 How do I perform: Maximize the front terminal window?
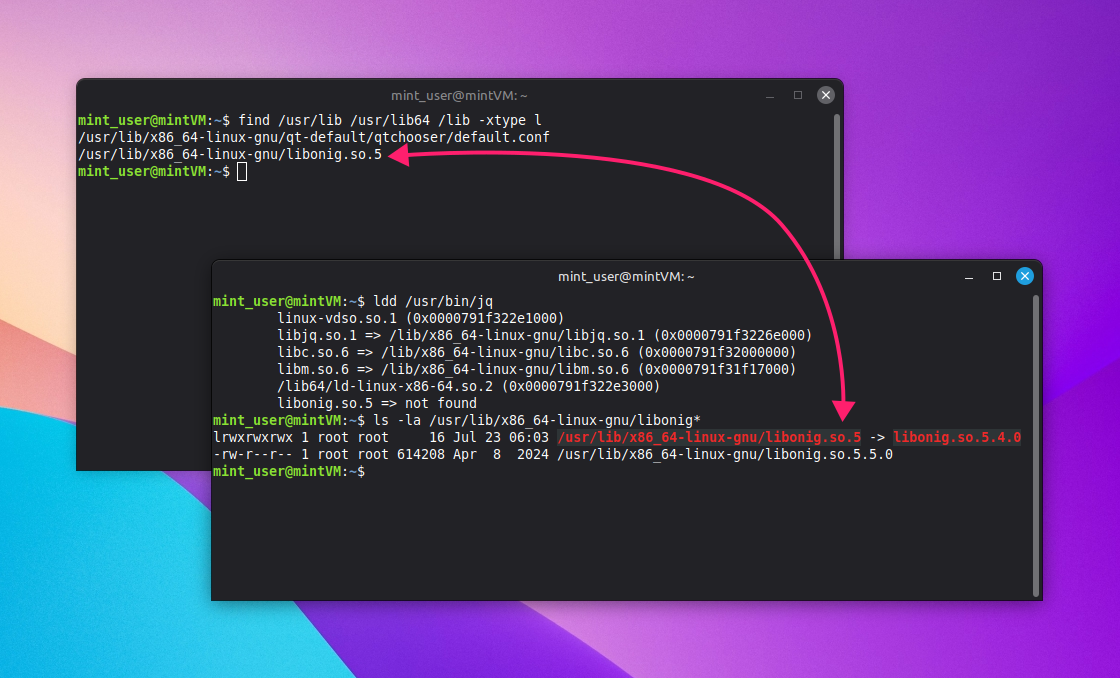(996, 276)
